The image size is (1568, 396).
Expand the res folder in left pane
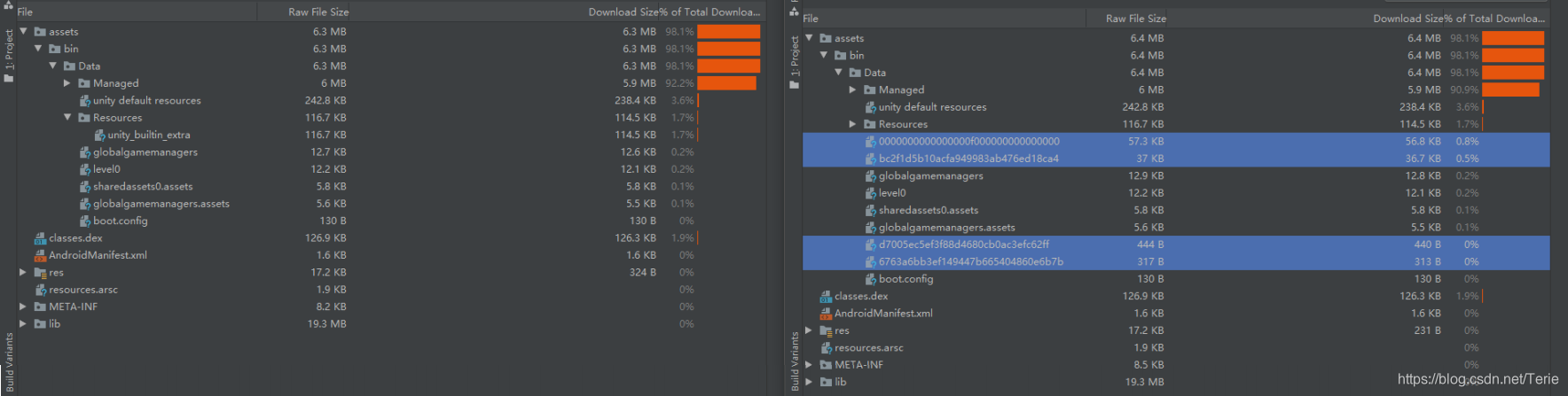23,272
